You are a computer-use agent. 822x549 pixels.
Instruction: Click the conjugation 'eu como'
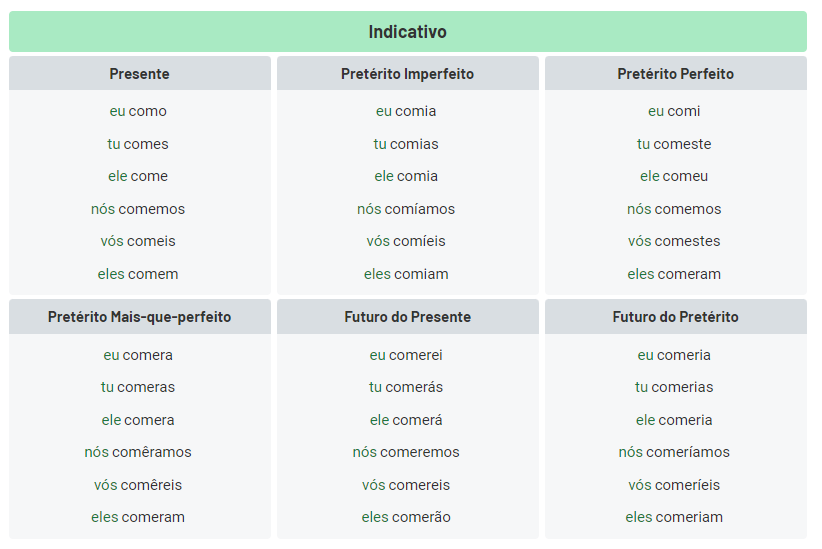(x=138, y=111)
